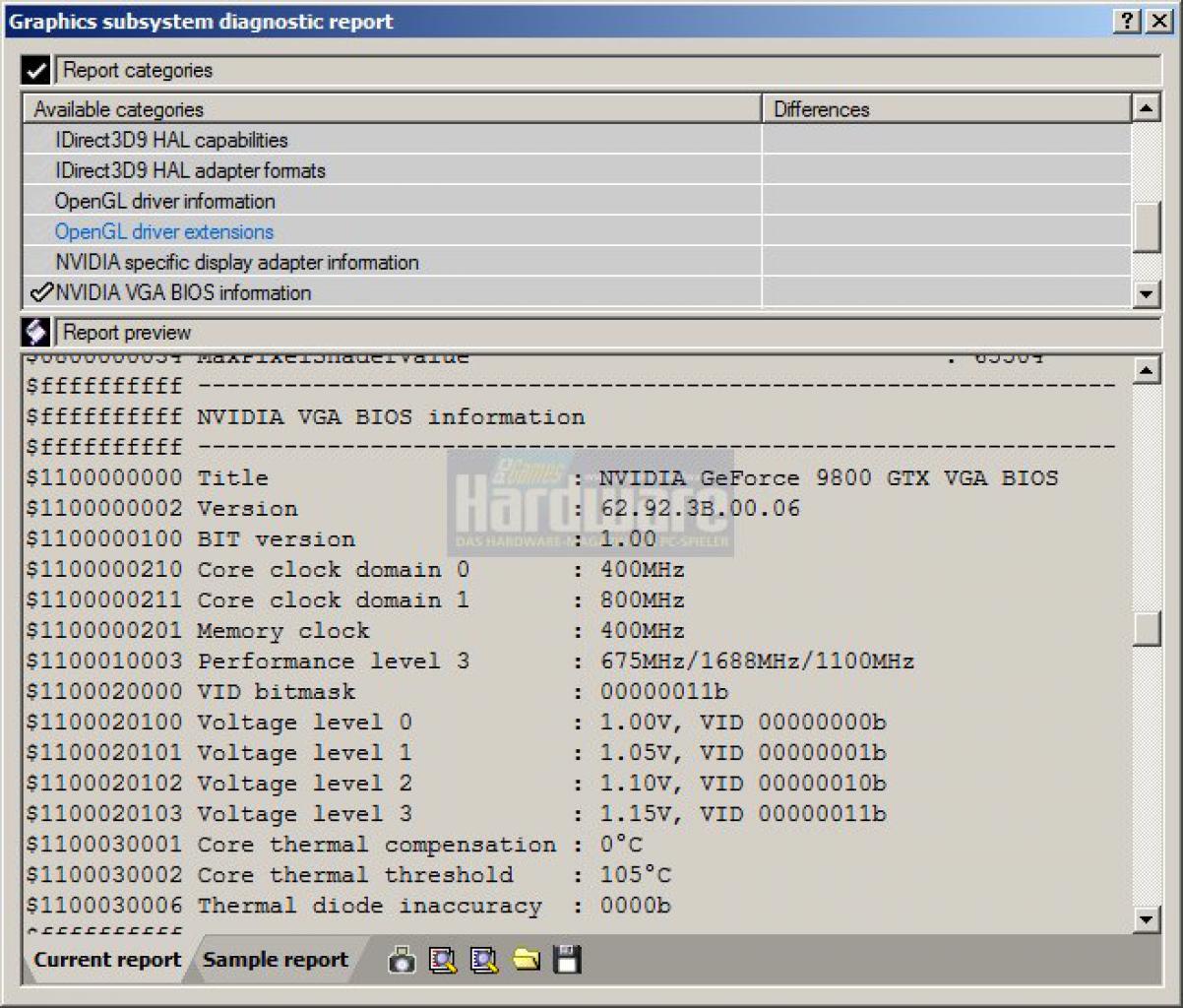Click the Report preview section header
Image resolution: width=1183 pixels, height=1008 pixels.
click(x=607, y=333)
